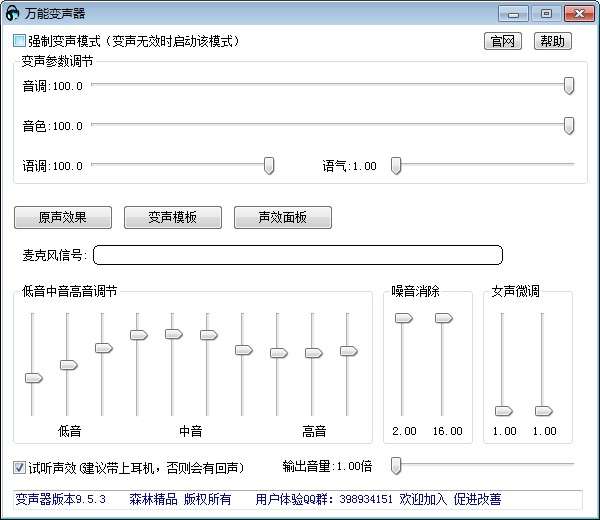Enable the 强制变声模式 checkbox
This screenshot has height=520, width=600.
(x=19, y=41)
